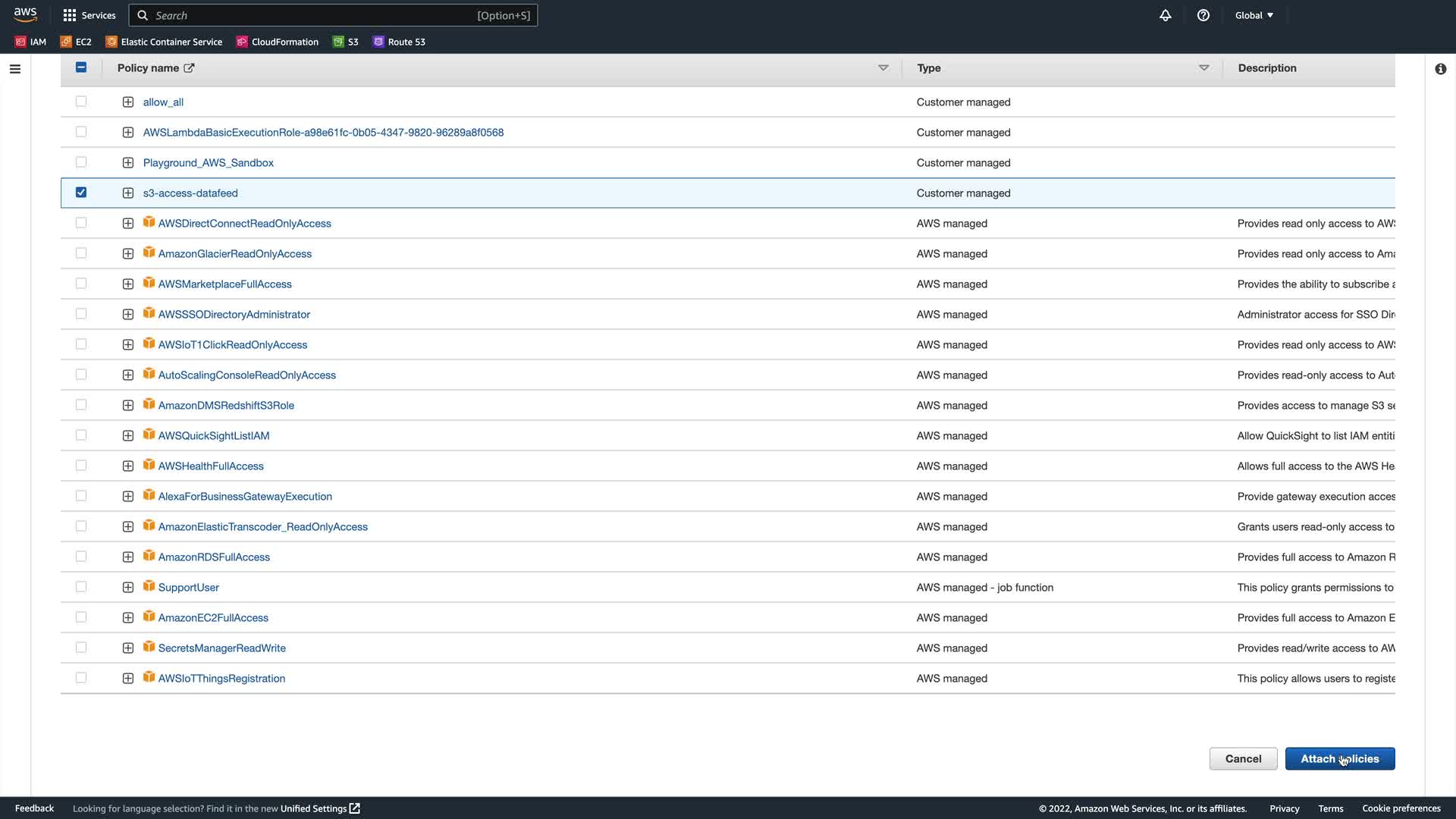Image resolution: width=1456 pixels, height=819 pixels.
Task: Open Route 53 shortcut in favorites bar
Action: pos(399,42)
